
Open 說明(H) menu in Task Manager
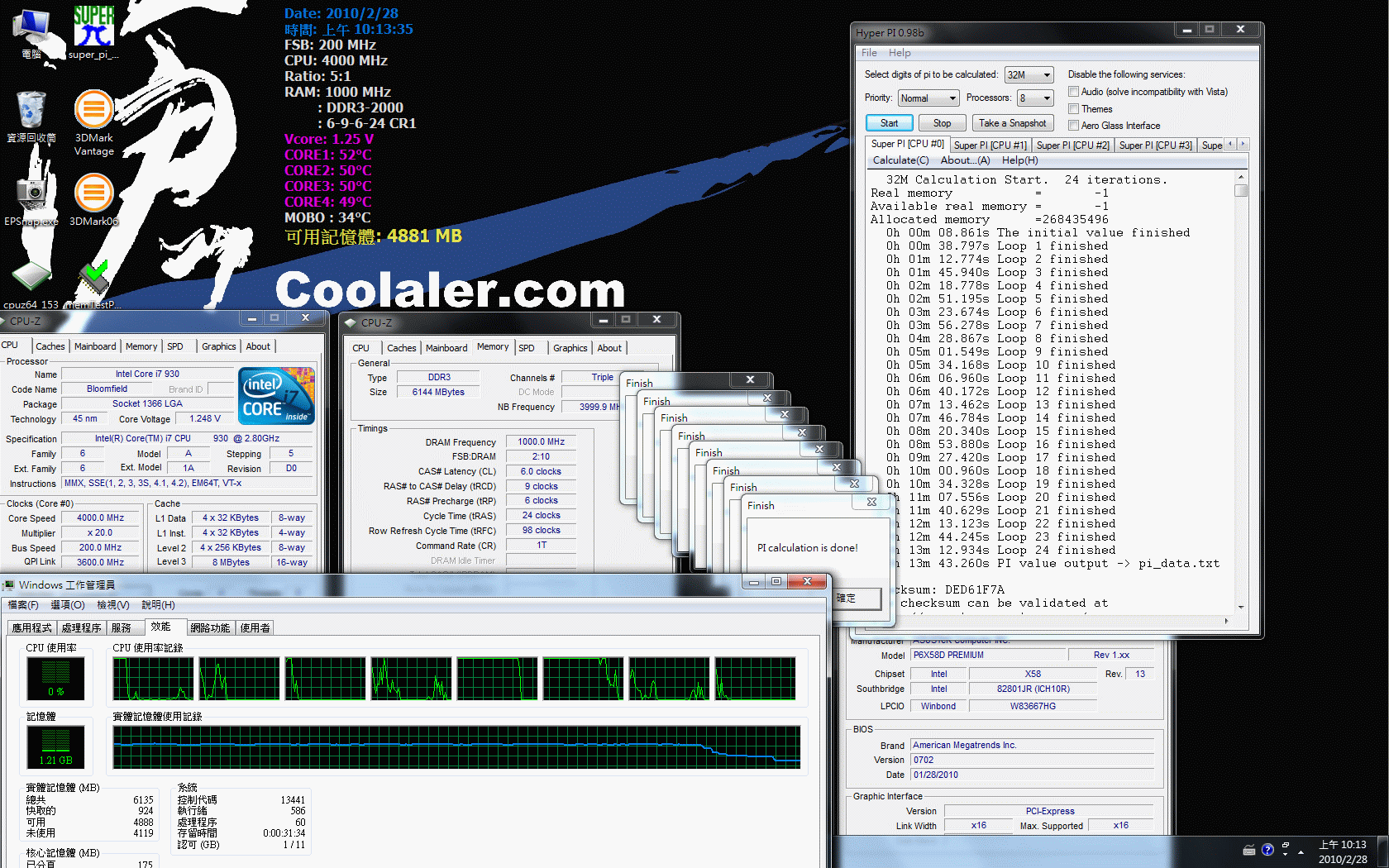point(158,605)
